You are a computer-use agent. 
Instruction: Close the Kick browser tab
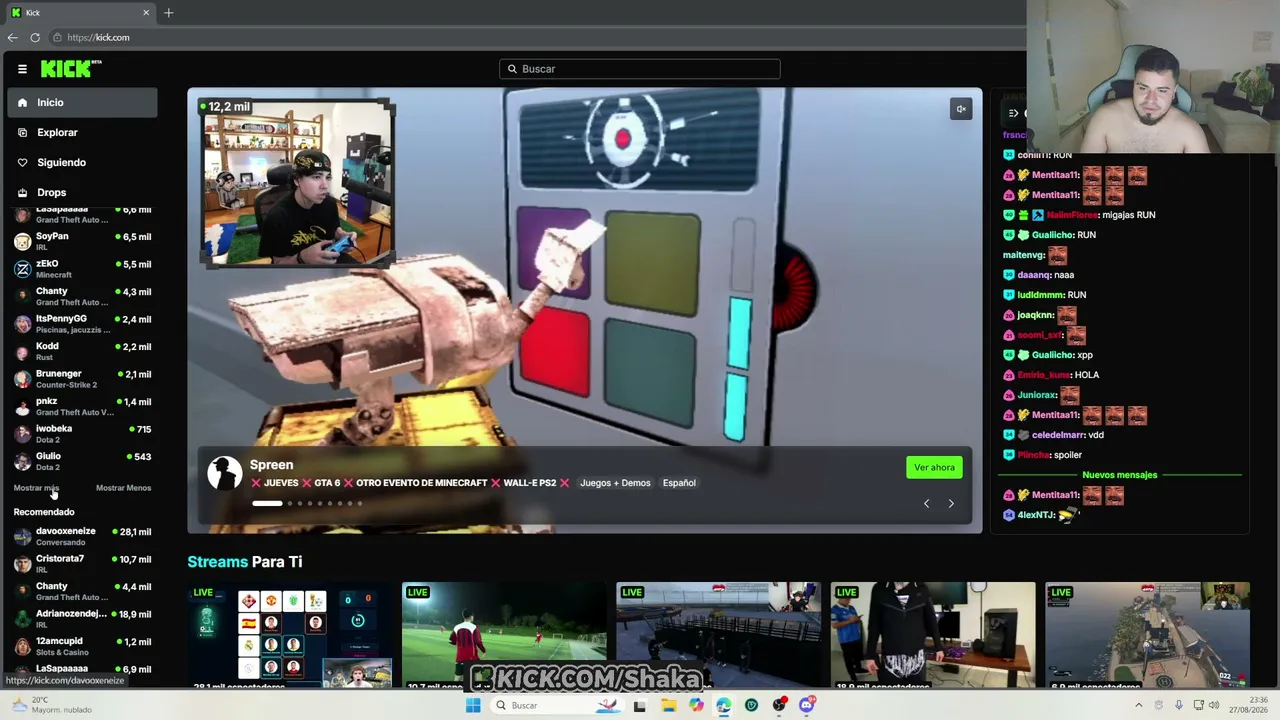click(x=146, y=13)
